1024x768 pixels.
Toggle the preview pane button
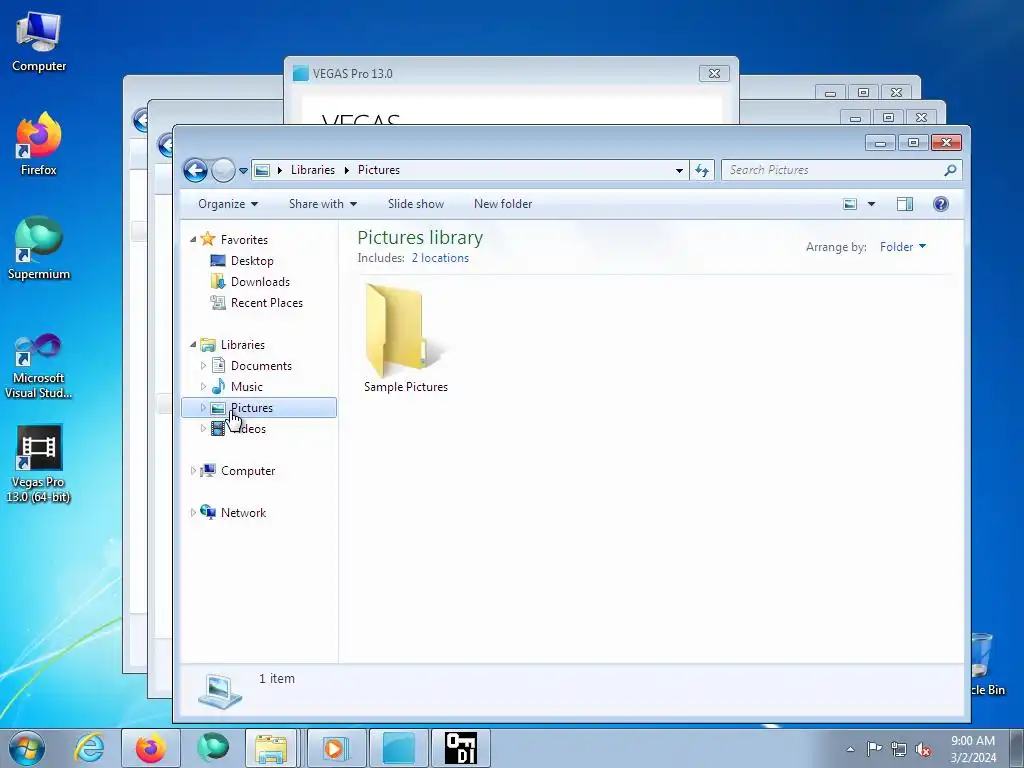(904, 204)
